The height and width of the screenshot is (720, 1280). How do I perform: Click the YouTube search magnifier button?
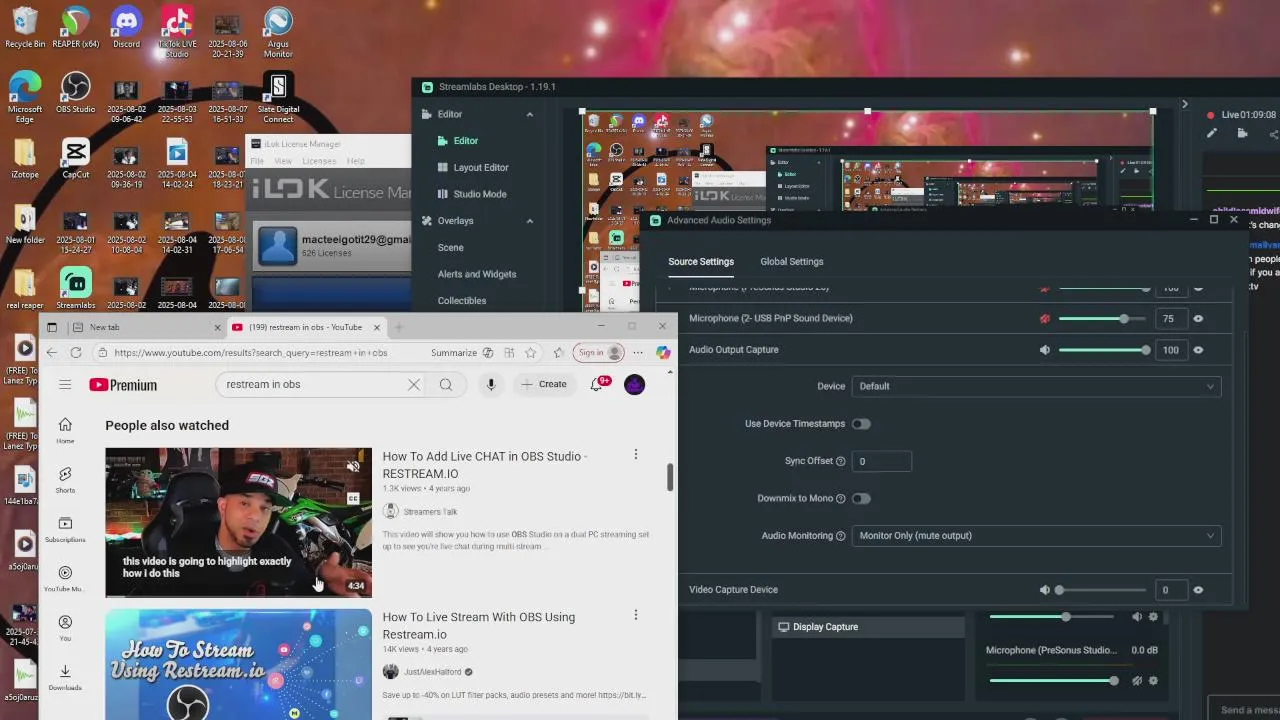(x=446, y=384)
